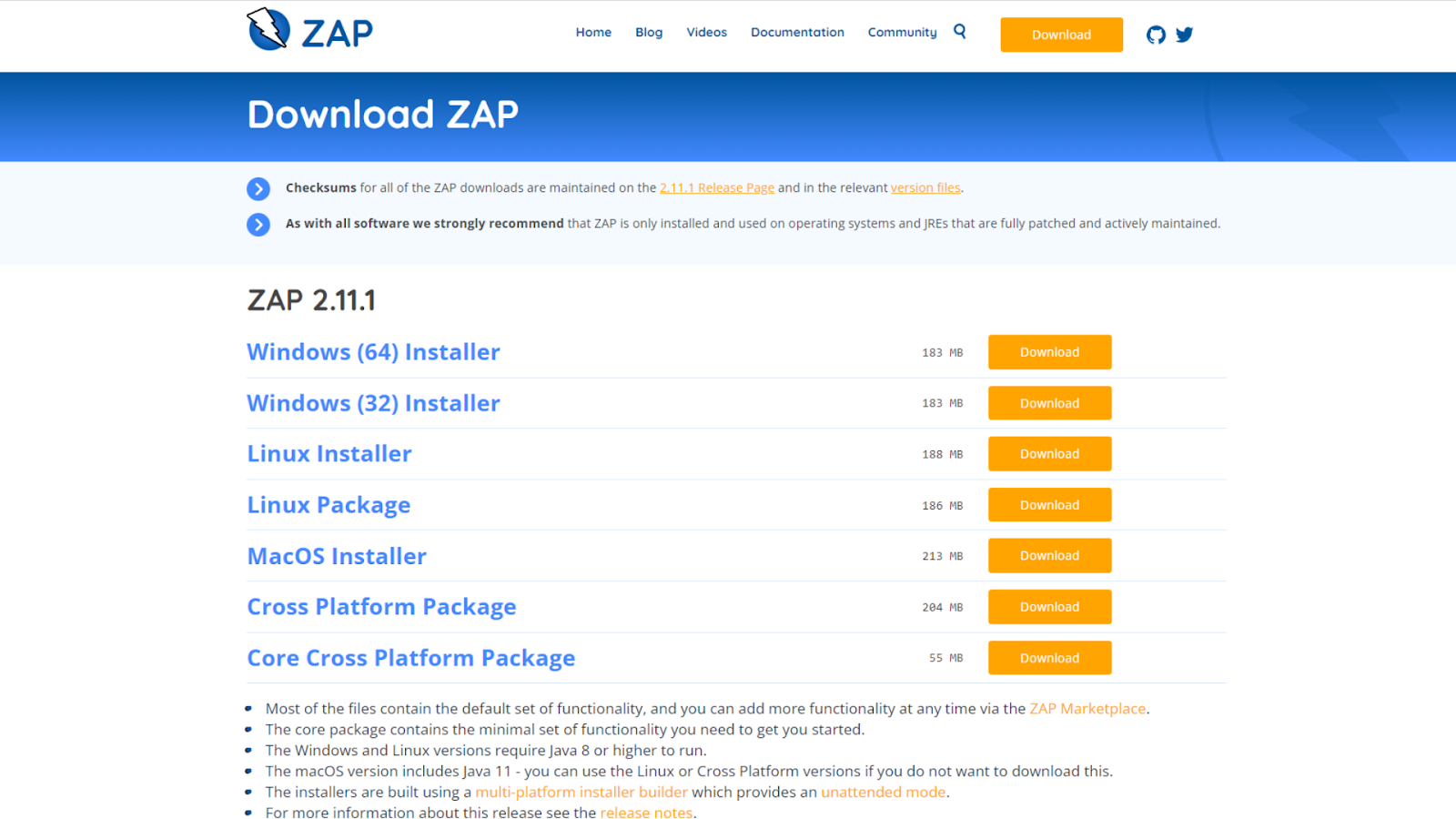1456x819 pixels.
Task: Click the Linux Installer title
Action: tap(329, 454)
